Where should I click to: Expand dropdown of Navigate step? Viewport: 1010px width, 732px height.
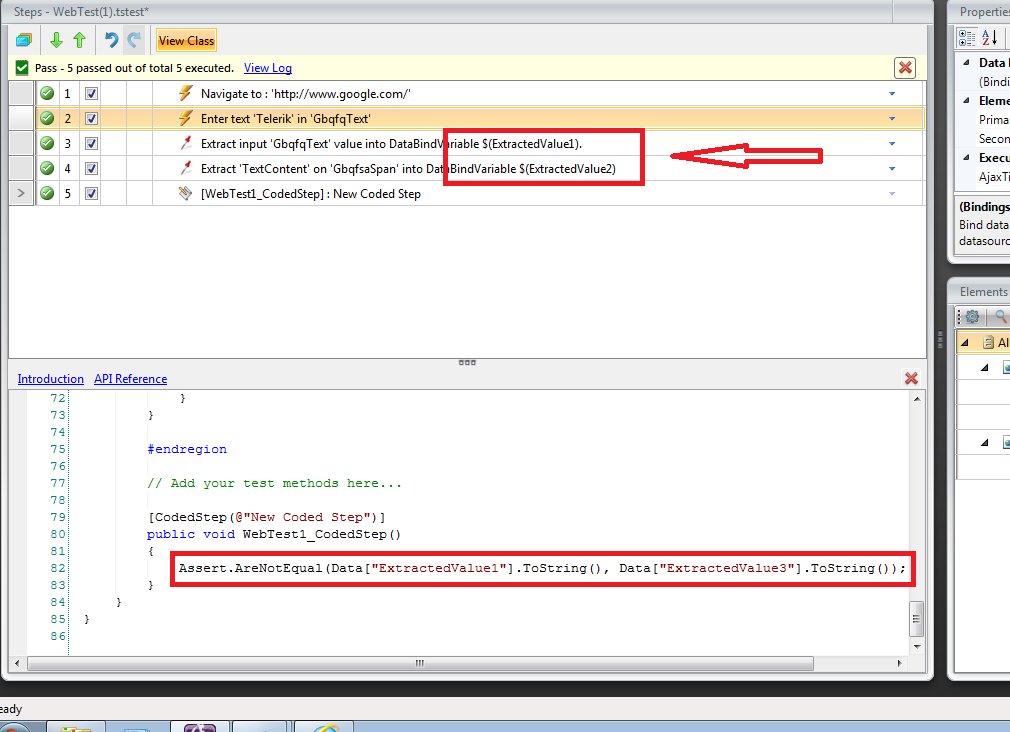tap(892, 94)
